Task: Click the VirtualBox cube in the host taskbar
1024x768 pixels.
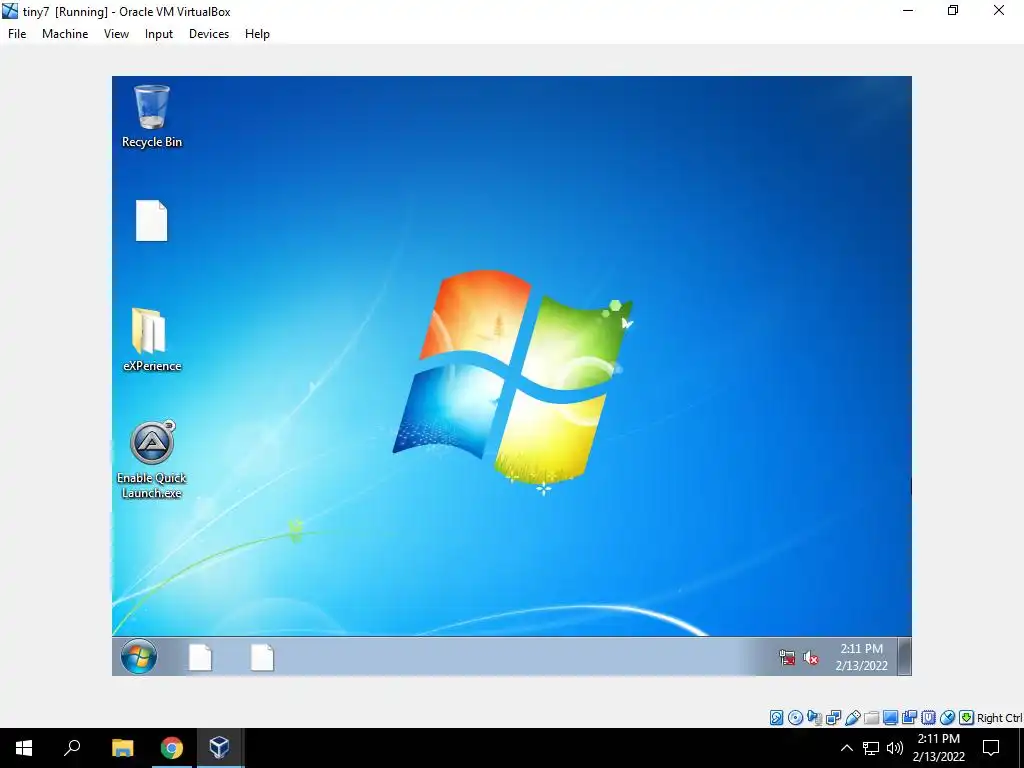Action: 219,748
